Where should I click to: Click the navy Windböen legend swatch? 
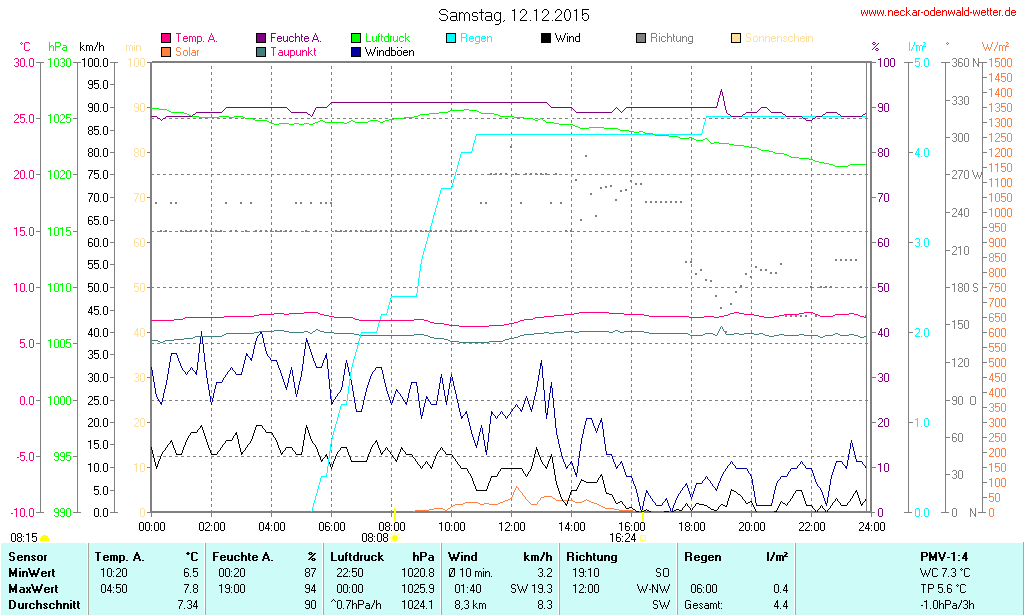point(356,52)
